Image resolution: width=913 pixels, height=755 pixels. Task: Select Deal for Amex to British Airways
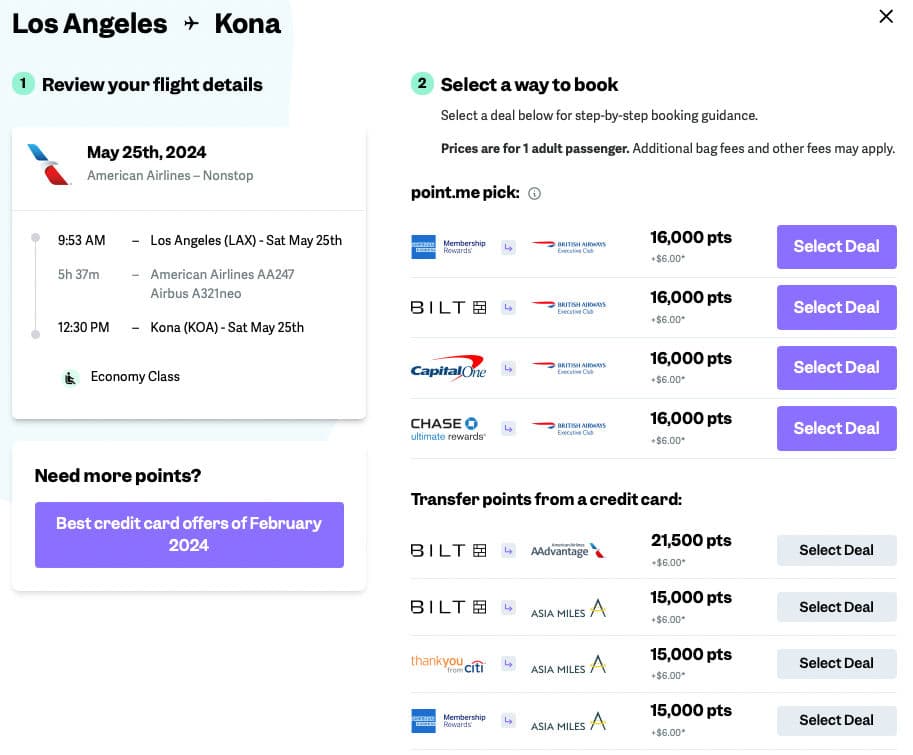coord(836,246)
